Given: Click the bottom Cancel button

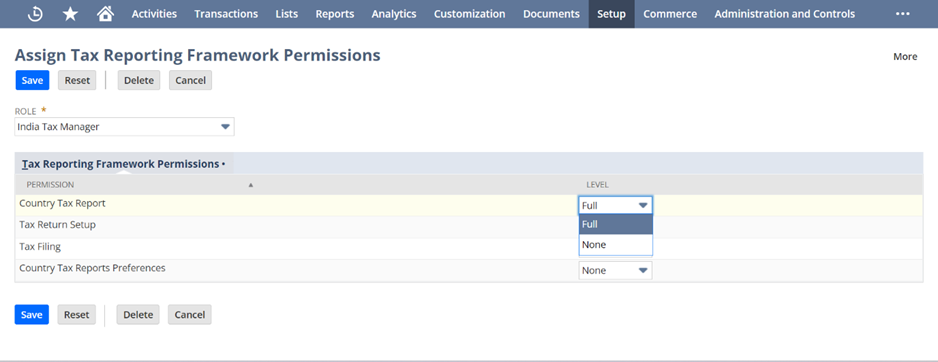Looking at the screenshot, I should click(x=190, y=315).
